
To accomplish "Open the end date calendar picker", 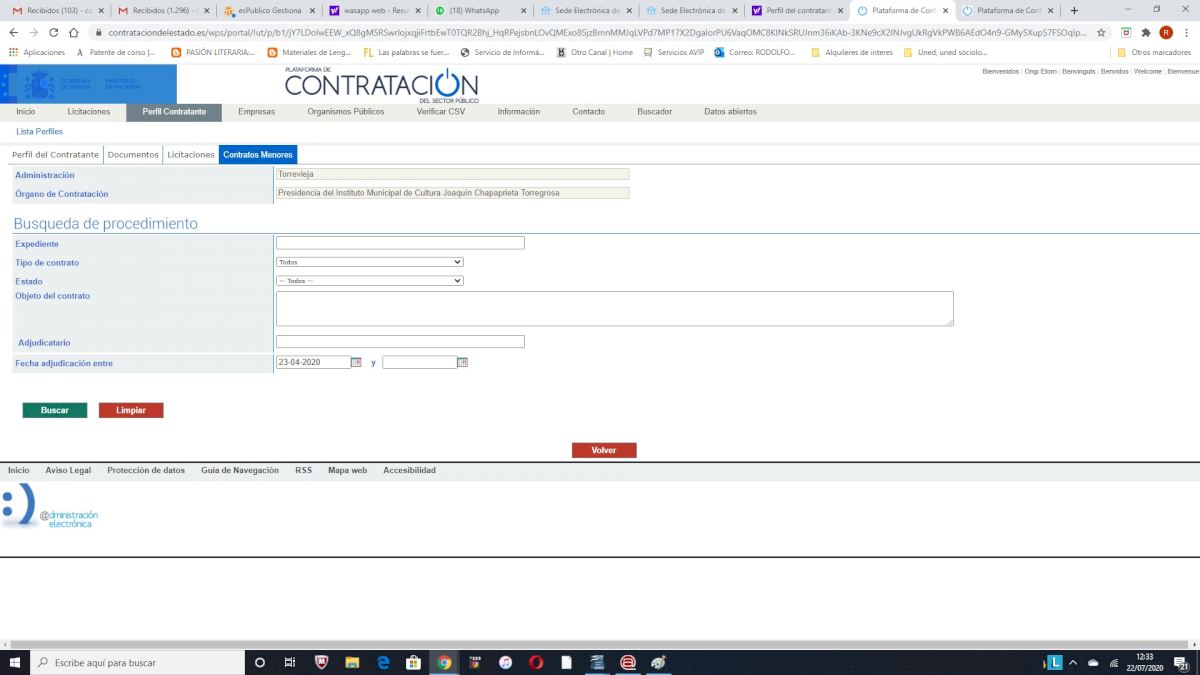I will [x=462, y=362].
